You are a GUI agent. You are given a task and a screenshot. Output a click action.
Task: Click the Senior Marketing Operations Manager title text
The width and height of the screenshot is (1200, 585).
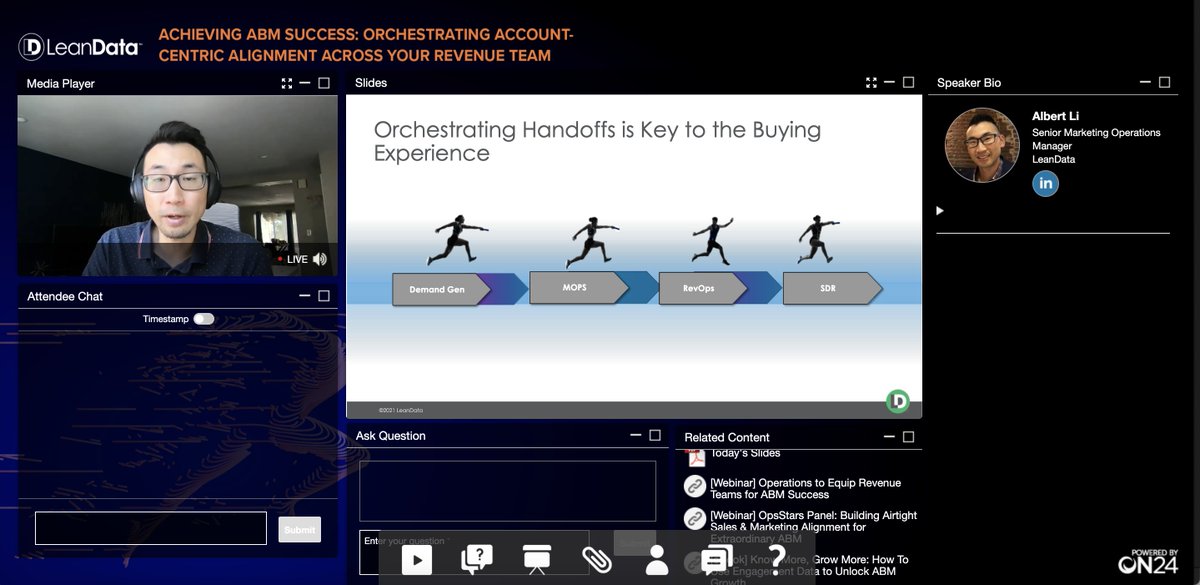(x=1096, y=139)
